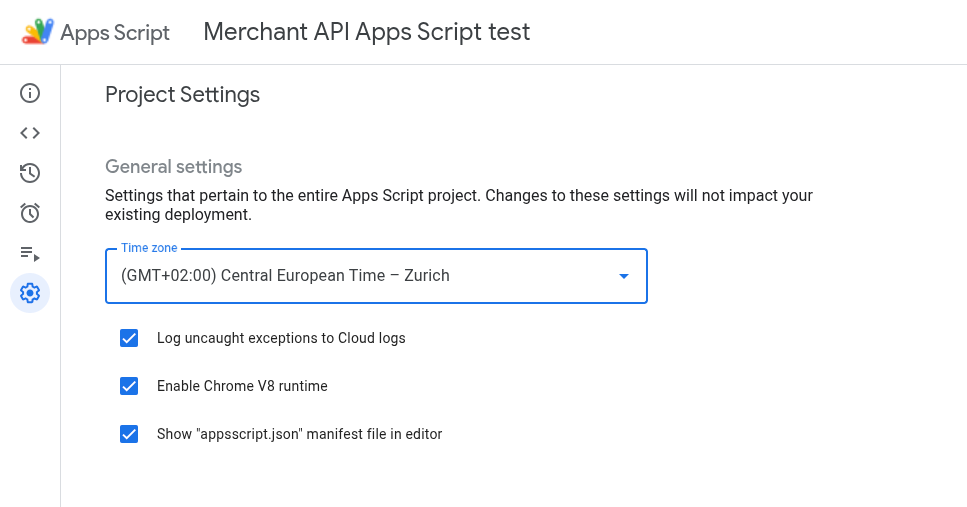Toggle the Show appsscript.json manifest checkbox
The width and height of the screenshot is (967, 507).
[129, 434]
